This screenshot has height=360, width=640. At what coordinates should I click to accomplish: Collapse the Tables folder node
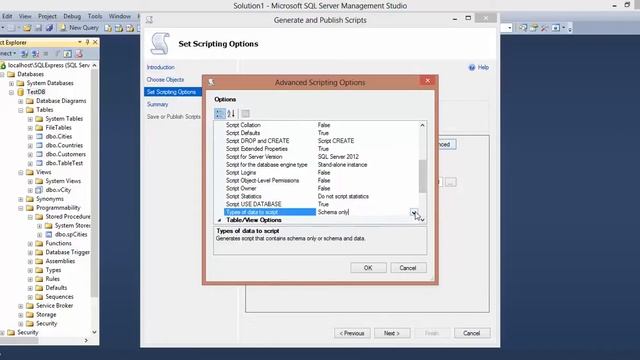(20, 110)
